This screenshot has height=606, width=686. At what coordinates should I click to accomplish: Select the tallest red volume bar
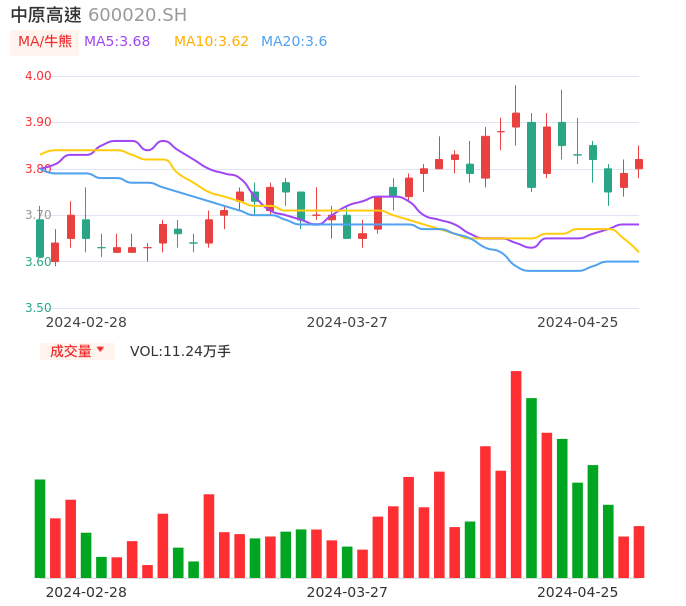click(516, 474)
